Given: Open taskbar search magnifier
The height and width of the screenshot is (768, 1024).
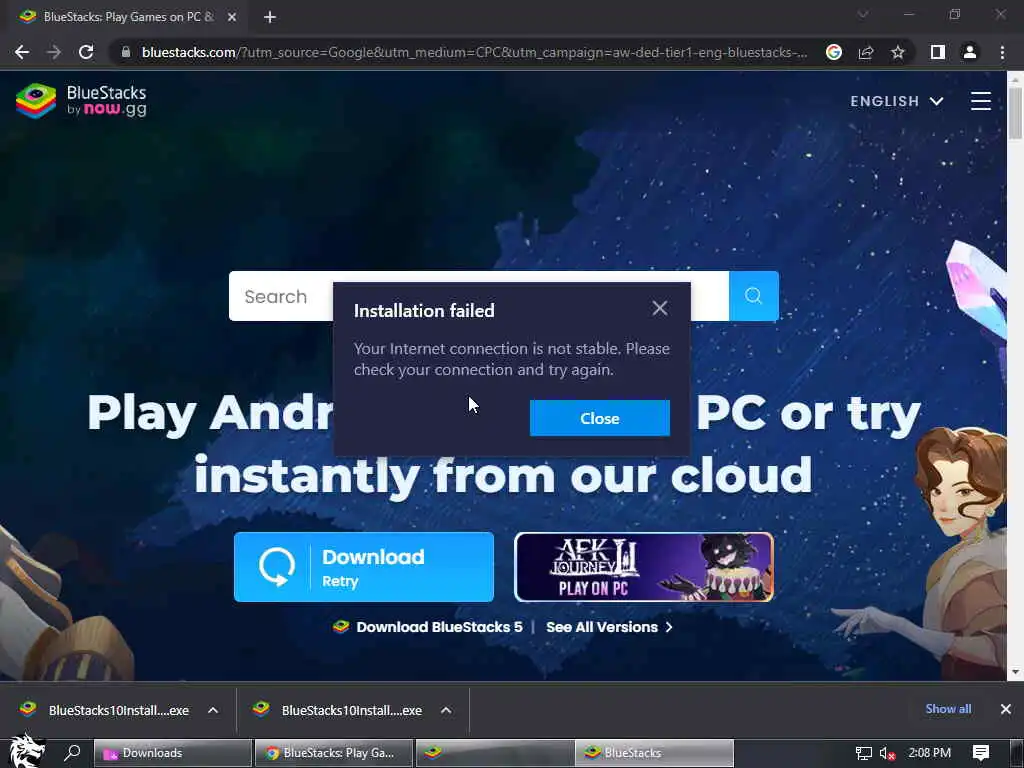Looking at the screenshot, I should pos(72,753).
